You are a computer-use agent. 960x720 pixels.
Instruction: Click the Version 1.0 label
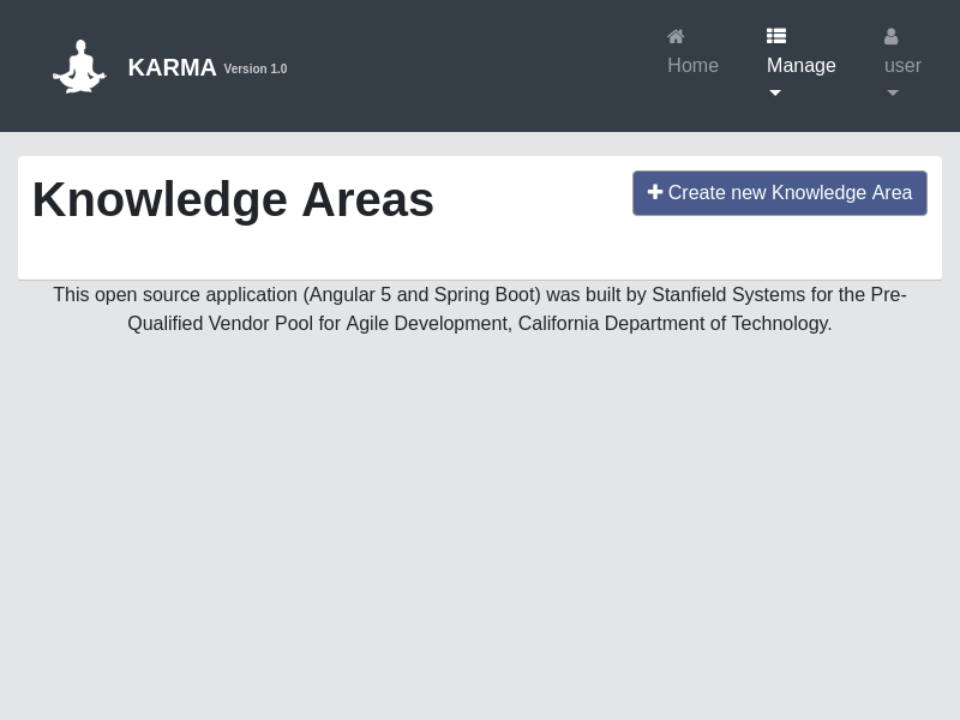pos(255,69)
